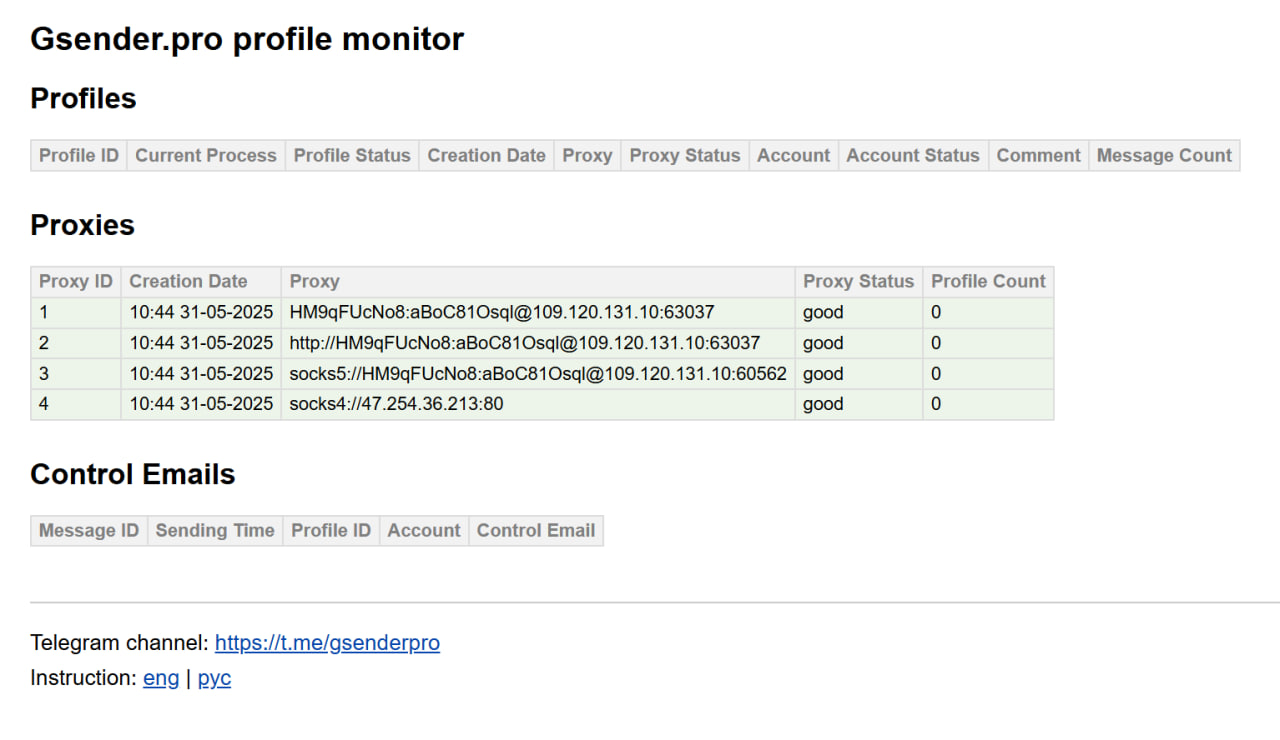The image size is (1280, 740).
Task: Click the Comment column header
Action: point(1038,155)
